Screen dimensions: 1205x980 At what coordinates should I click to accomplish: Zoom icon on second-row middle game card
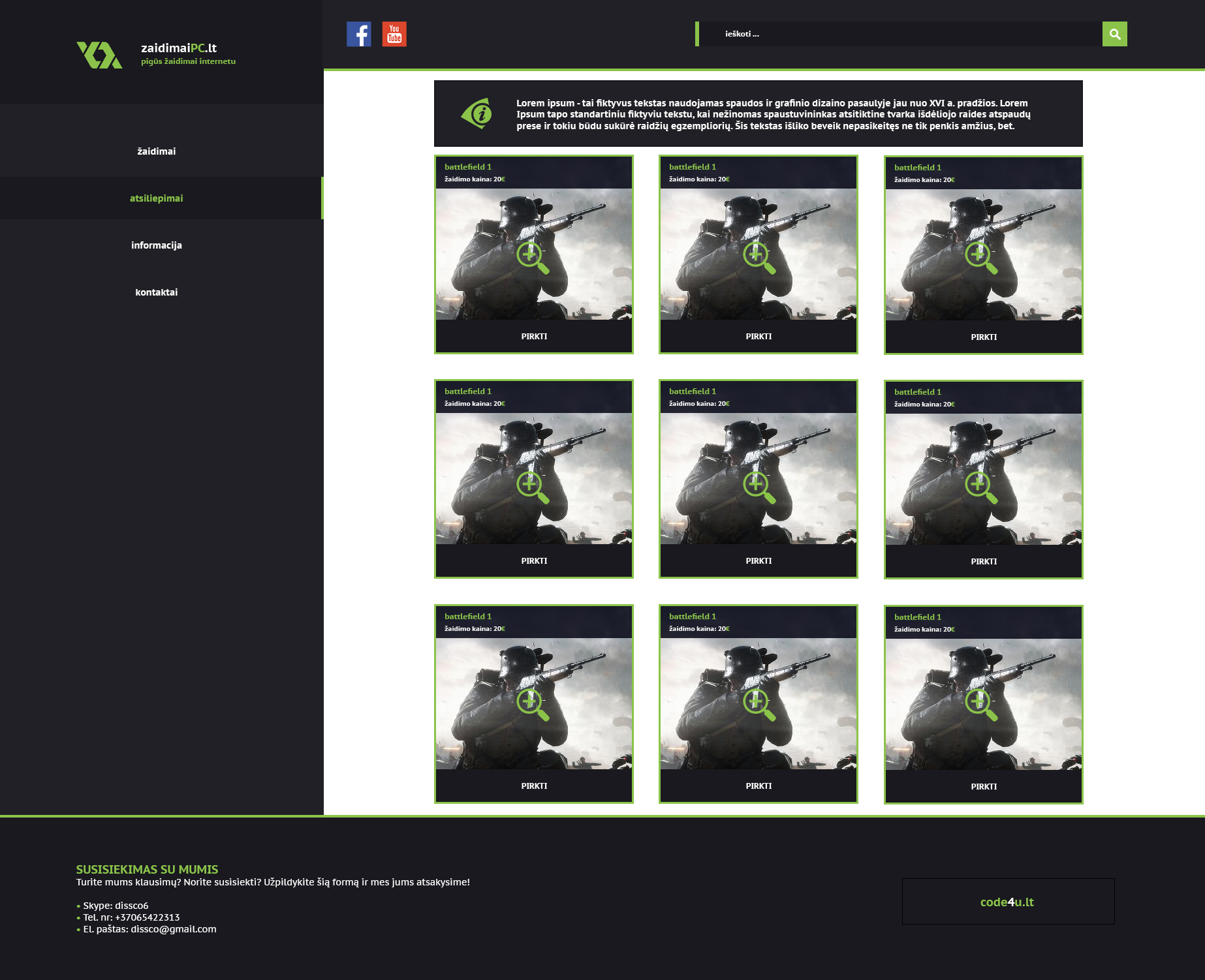(759, 487)
